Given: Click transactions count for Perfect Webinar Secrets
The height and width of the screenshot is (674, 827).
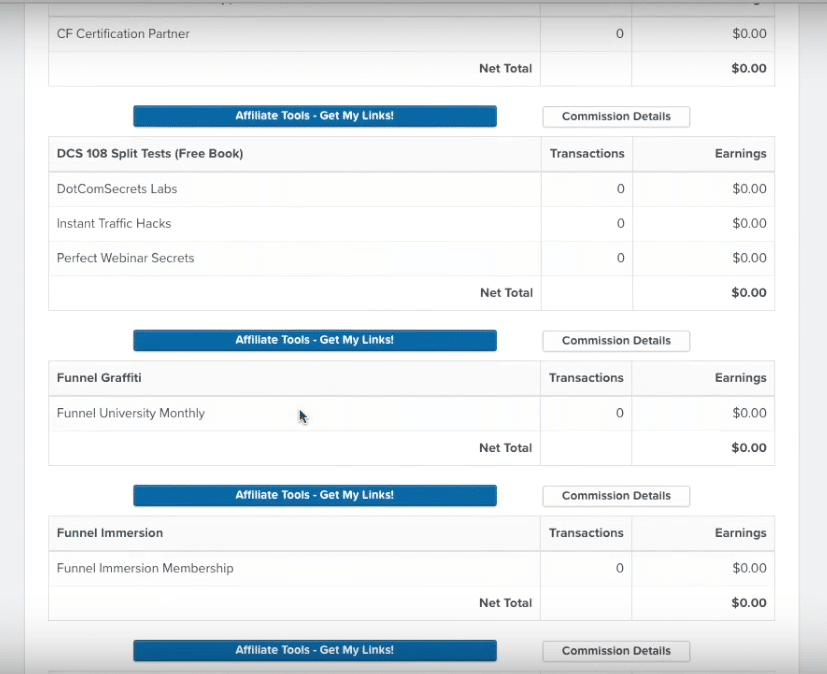Looking at the screenshot, I should pos(621,258).
